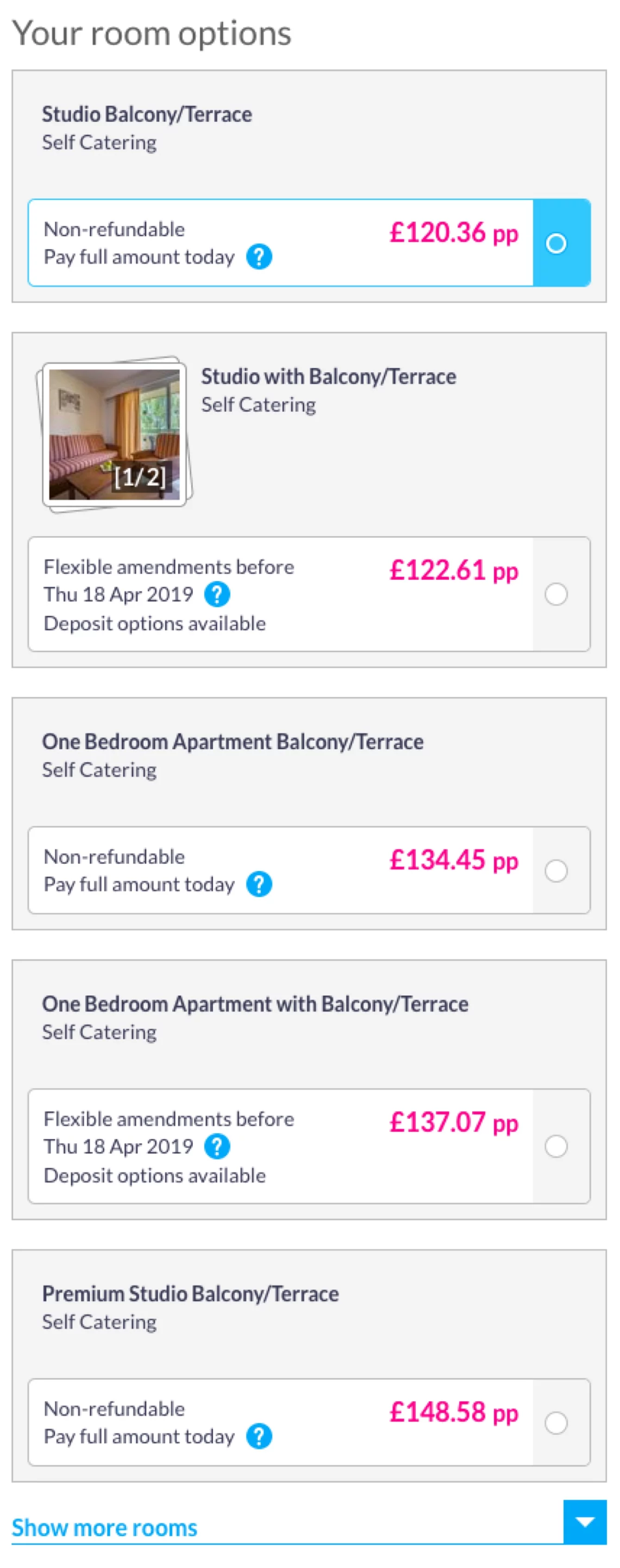The width and height of the screenshot is (620, 1568).
Task: Open help for the £120.36 non-refundable option
Action: point(258,257)
